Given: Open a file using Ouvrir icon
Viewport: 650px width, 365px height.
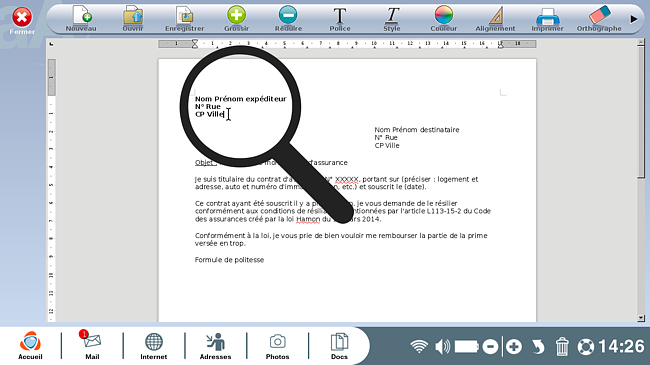Looking at the screenshot, I should 133,19.
